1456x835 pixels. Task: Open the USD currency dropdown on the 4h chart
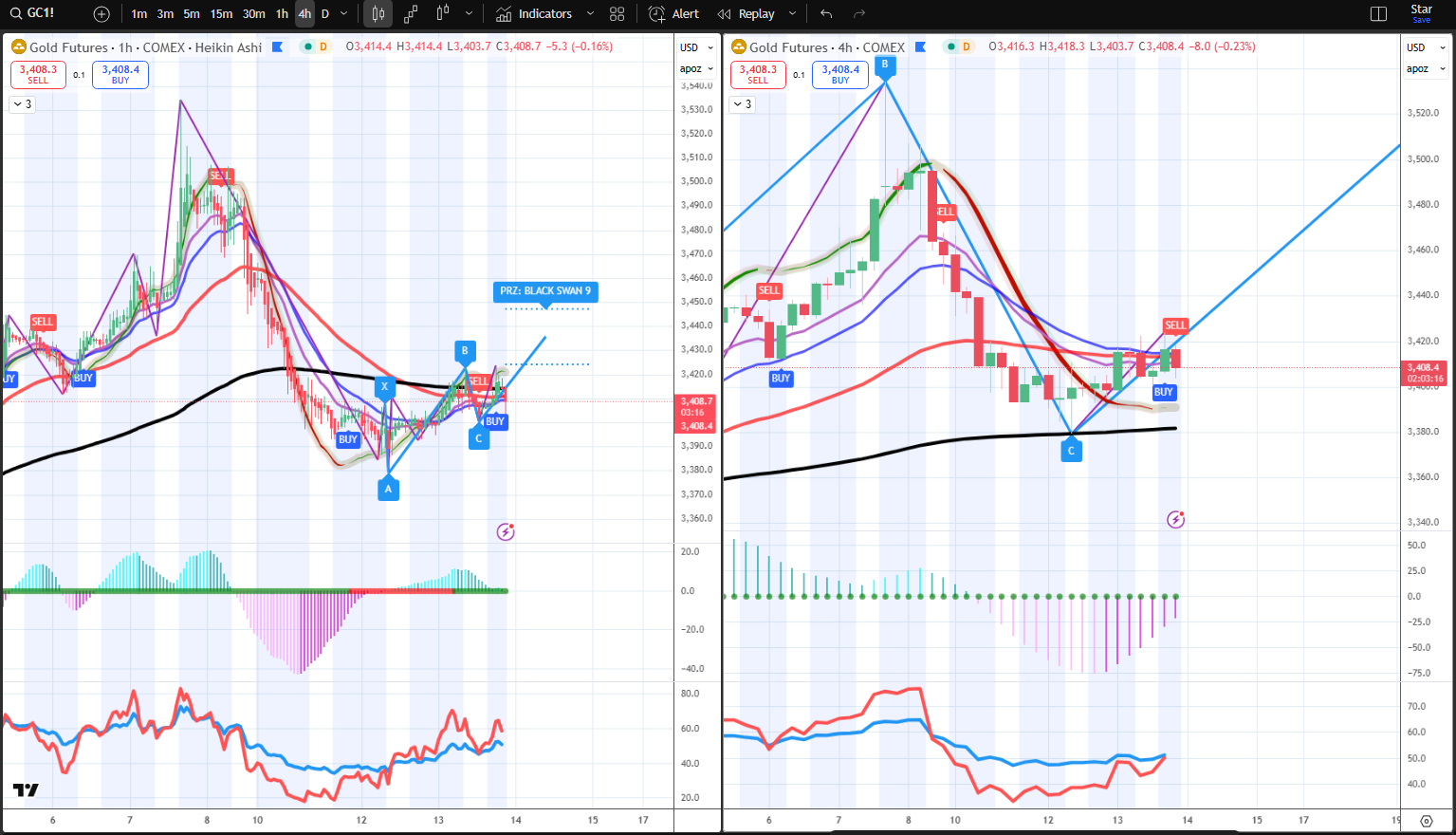click(1424, 47)
